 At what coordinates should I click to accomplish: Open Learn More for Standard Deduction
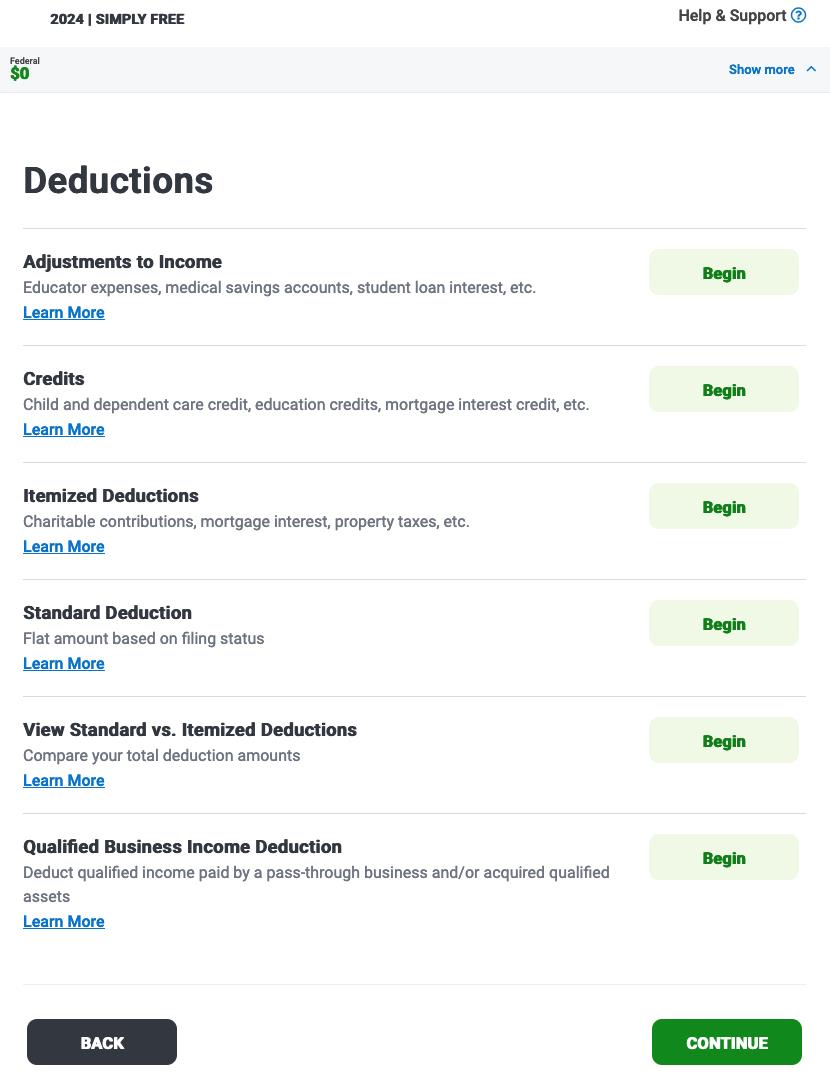63,663
